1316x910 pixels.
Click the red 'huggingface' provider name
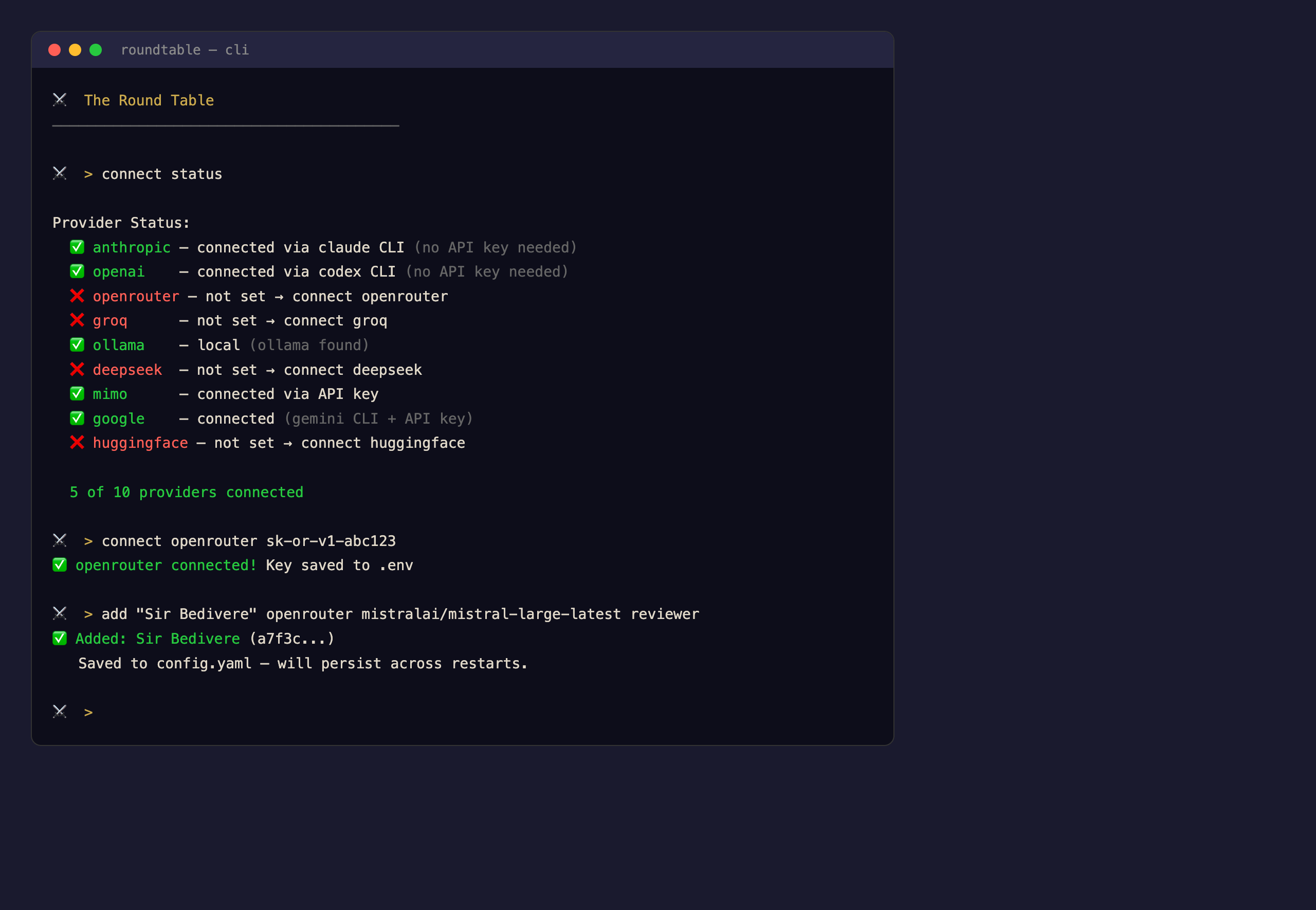point(140,443)
